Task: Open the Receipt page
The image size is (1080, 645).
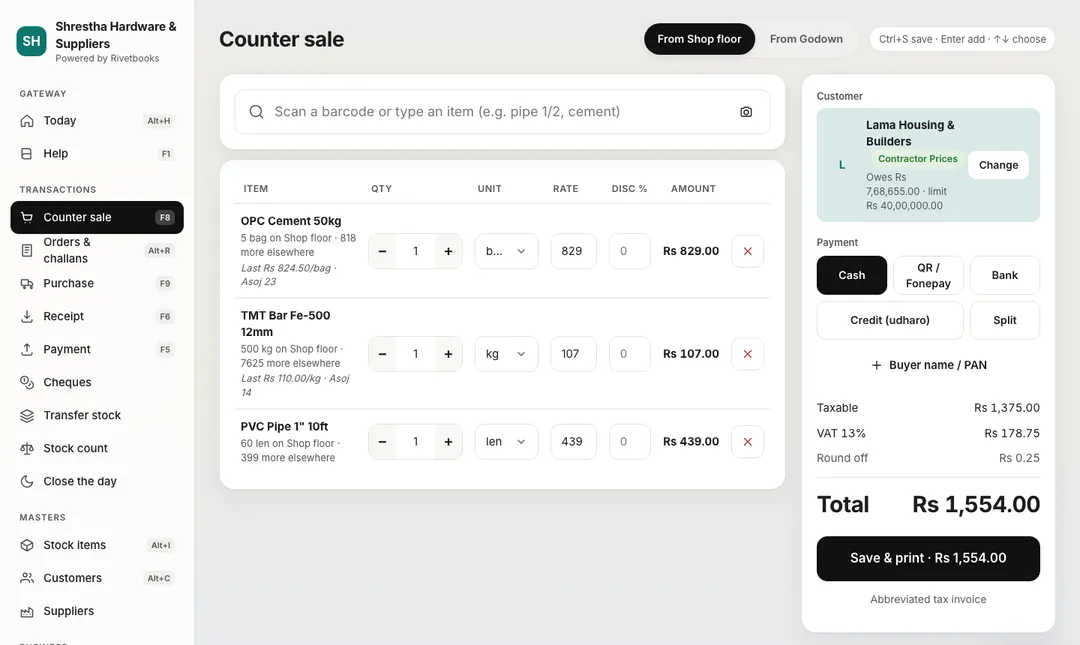Action: pos(97,316)
